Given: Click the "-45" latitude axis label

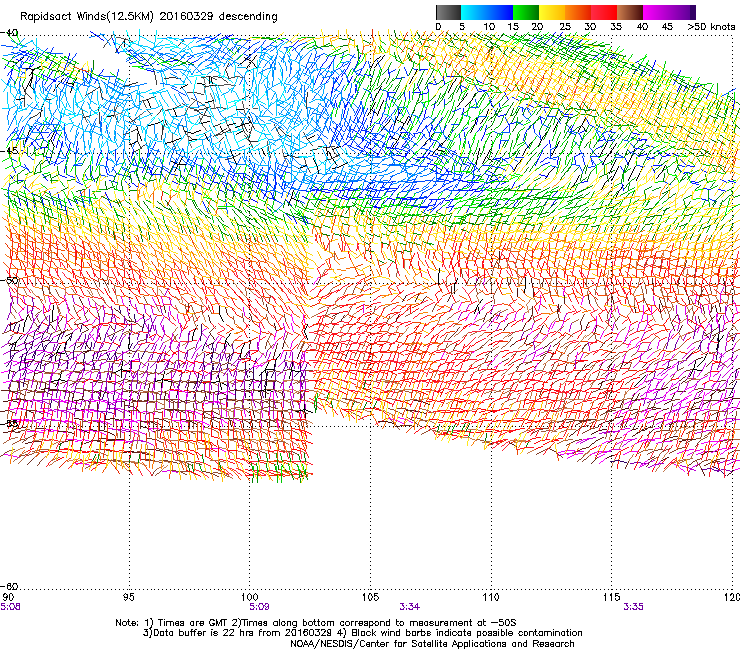Looking at the screenshot, I should click(x=9, y=151).
